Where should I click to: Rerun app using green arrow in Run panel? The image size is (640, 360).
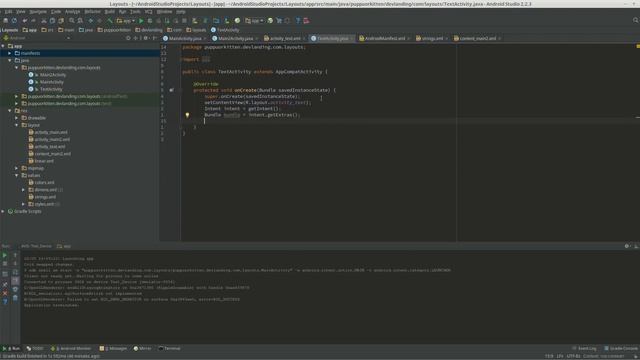[5, 255]
